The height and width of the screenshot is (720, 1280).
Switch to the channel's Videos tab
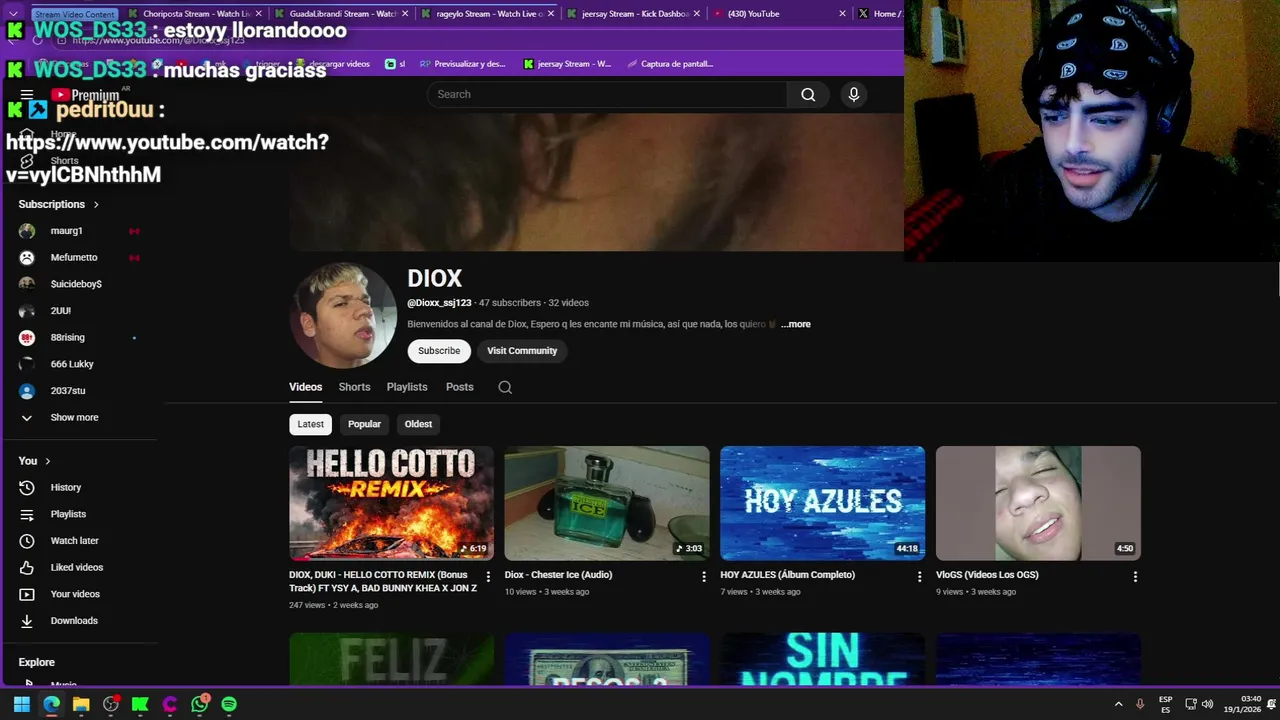pyautogui.click(x=306, y=387)
